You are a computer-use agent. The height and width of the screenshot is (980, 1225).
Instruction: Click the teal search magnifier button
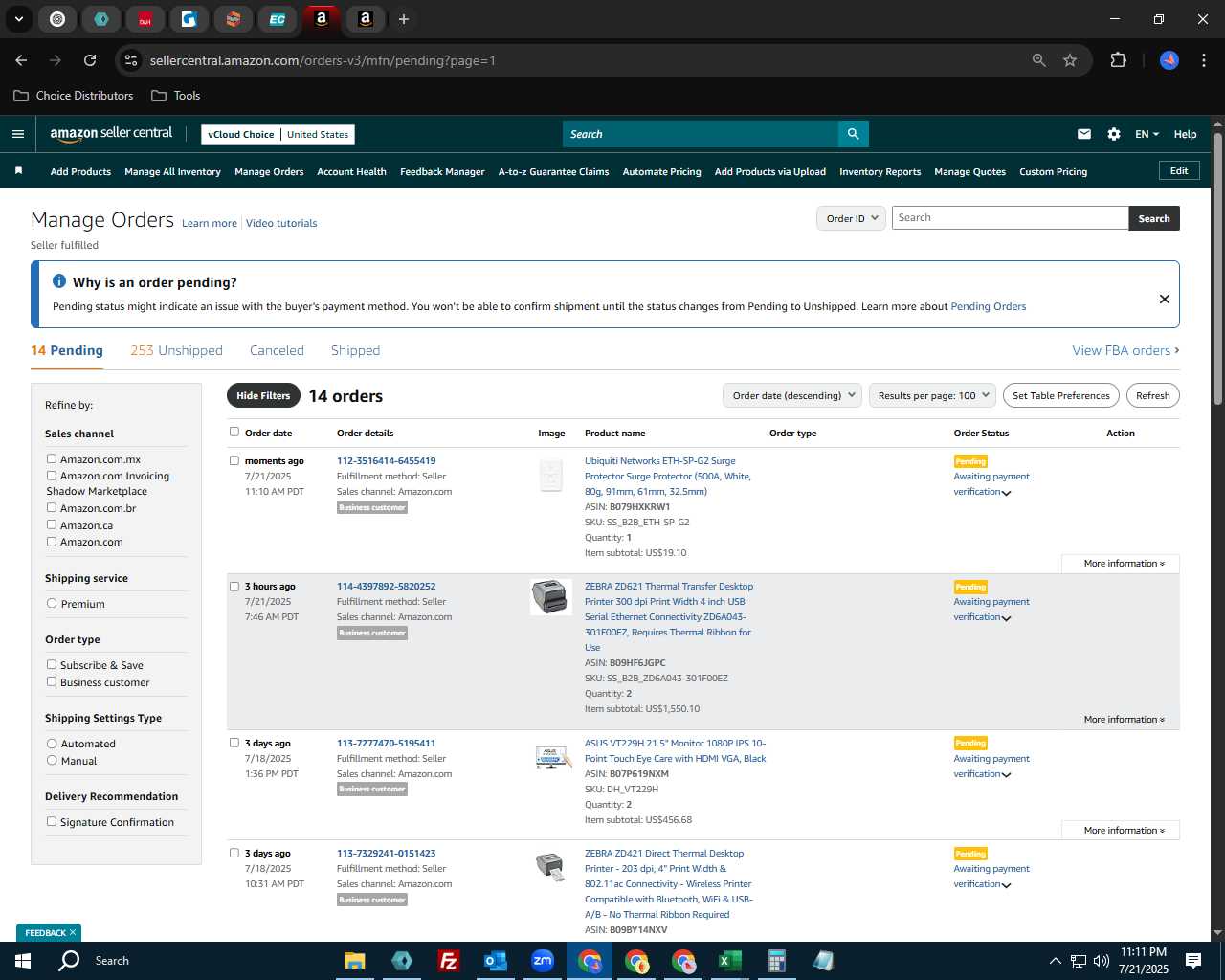pos(853,134)
